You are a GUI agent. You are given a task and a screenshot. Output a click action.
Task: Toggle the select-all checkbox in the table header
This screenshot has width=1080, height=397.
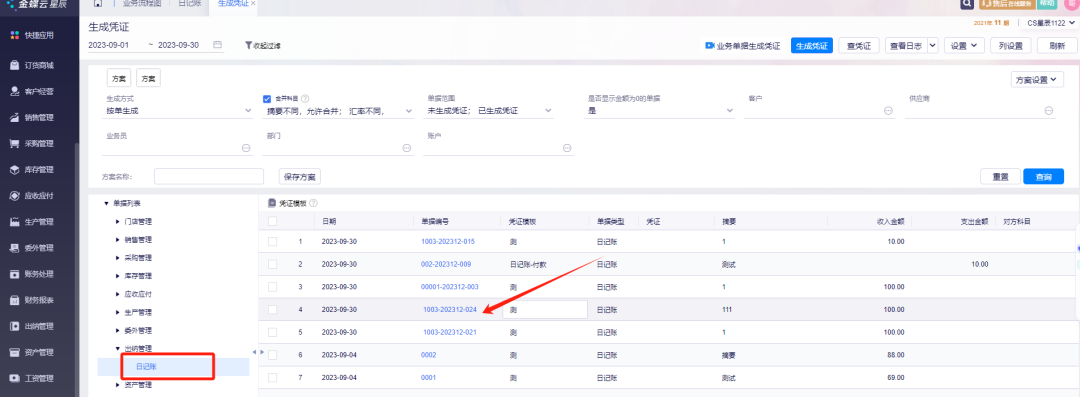tap(273, 221)
